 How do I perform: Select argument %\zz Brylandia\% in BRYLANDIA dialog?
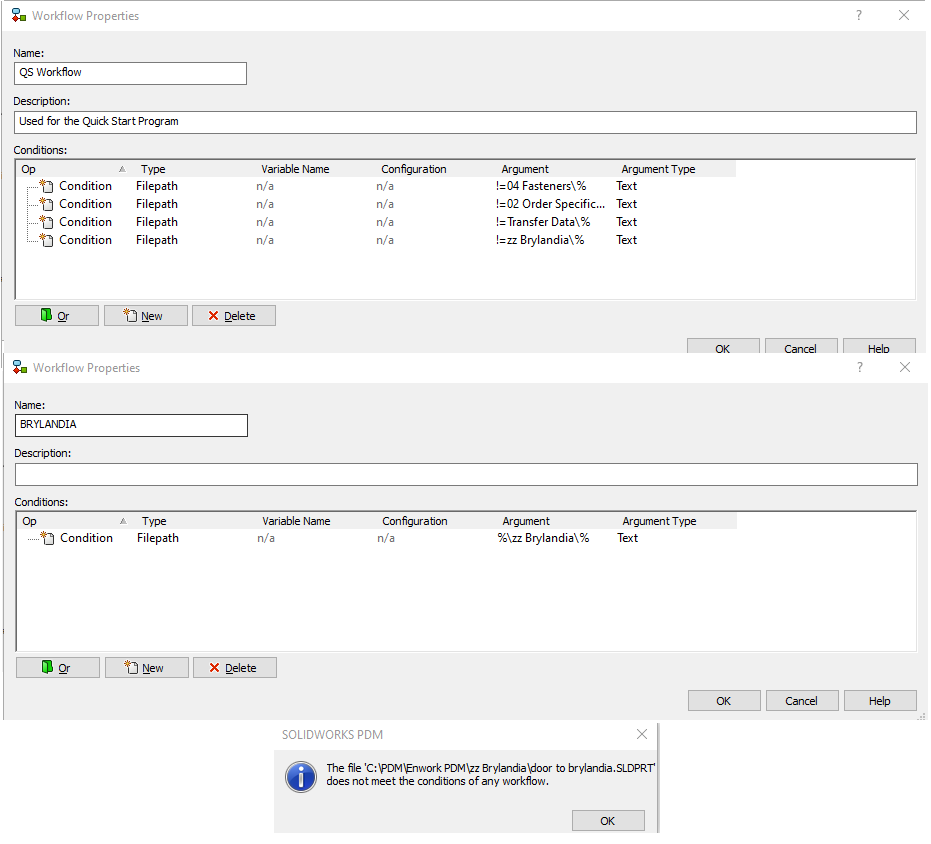click(x=543, y=538)
